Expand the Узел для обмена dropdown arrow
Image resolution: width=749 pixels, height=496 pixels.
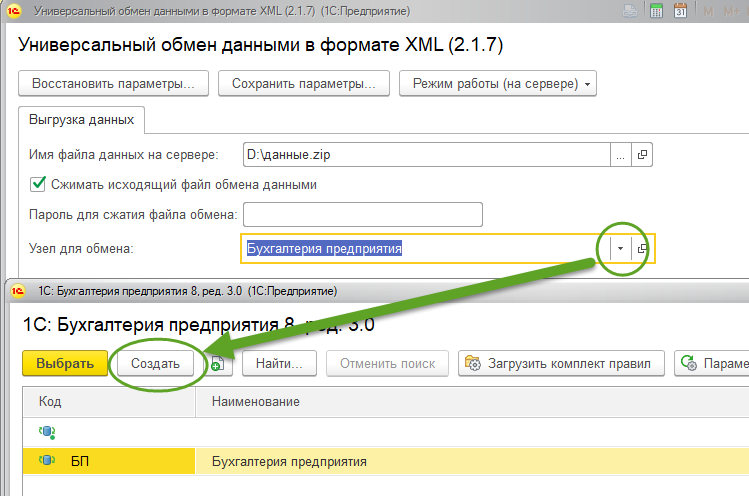[x=620, y=248]
